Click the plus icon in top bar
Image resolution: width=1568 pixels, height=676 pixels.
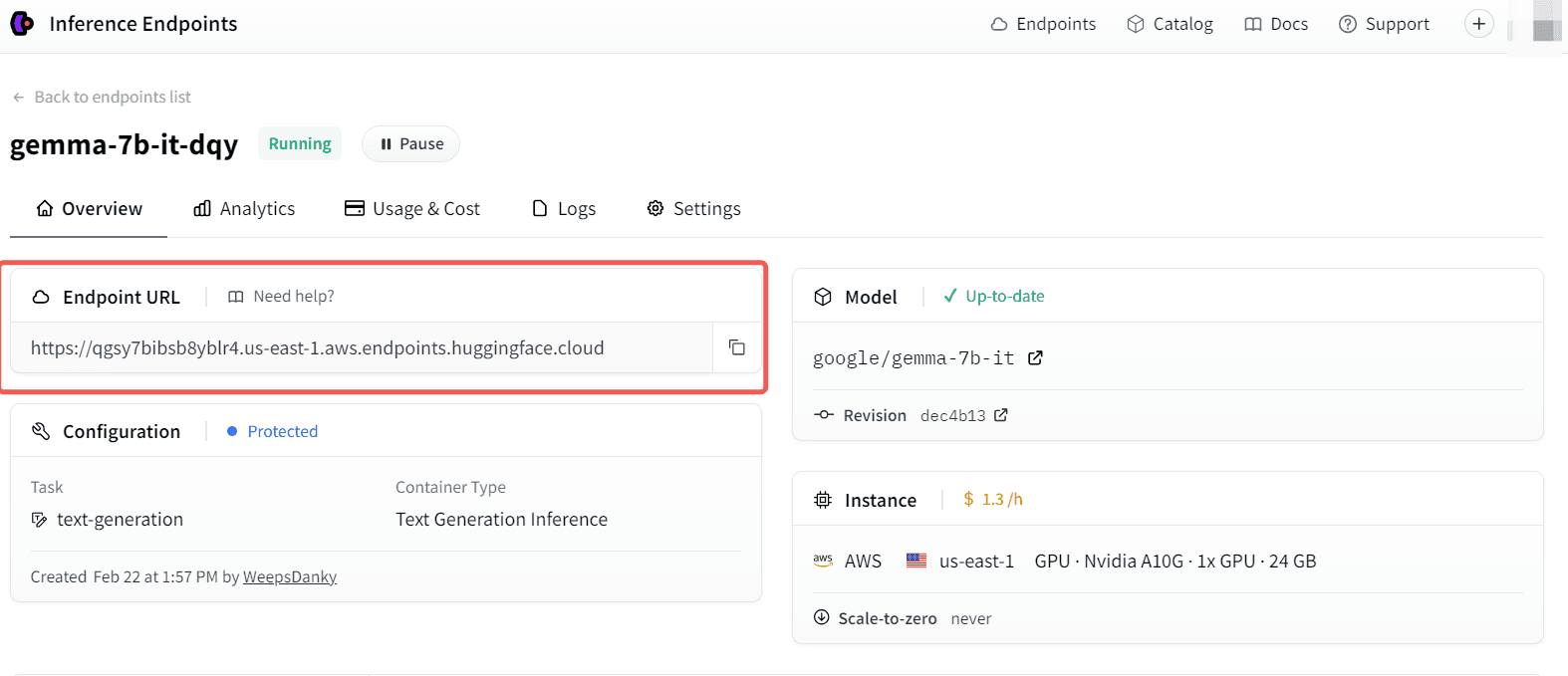point(1478,24)
